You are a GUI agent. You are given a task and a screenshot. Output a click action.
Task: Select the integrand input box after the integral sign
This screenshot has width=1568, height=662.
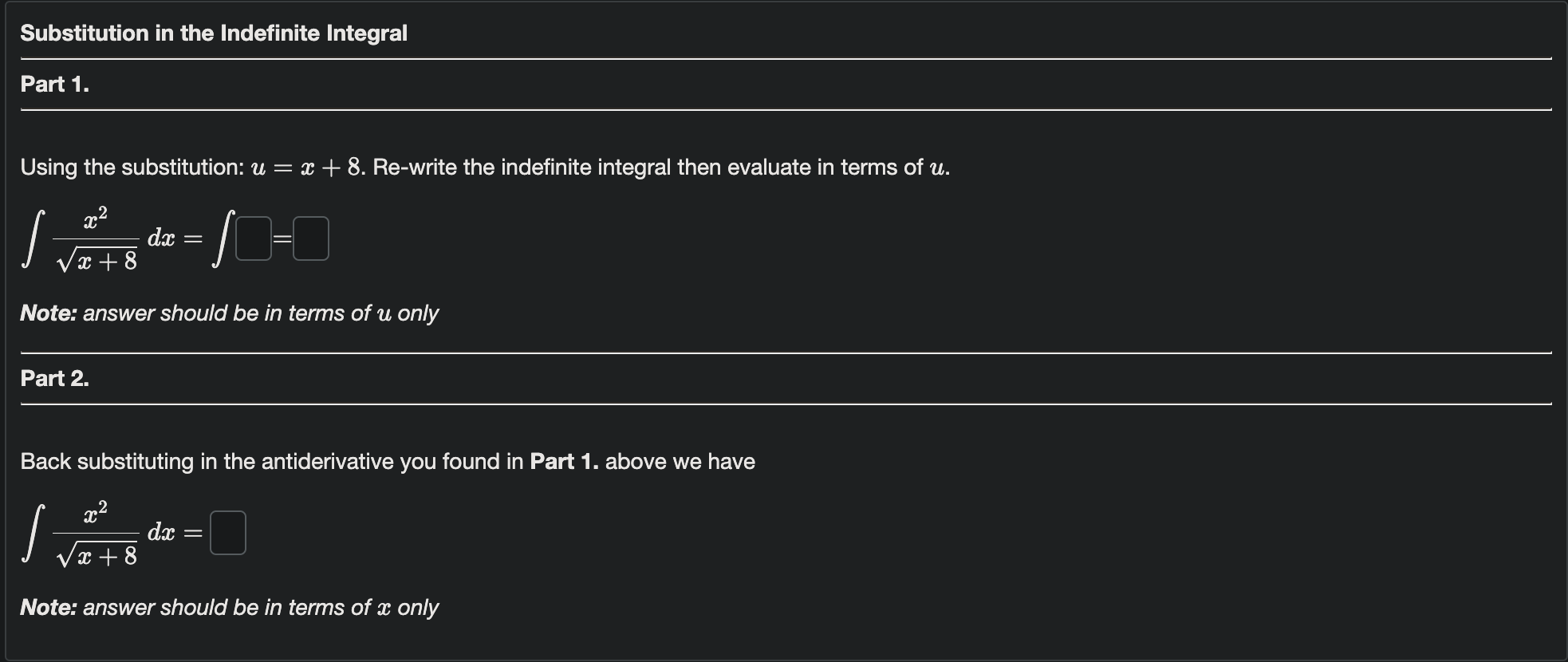(x=254, y=238)
